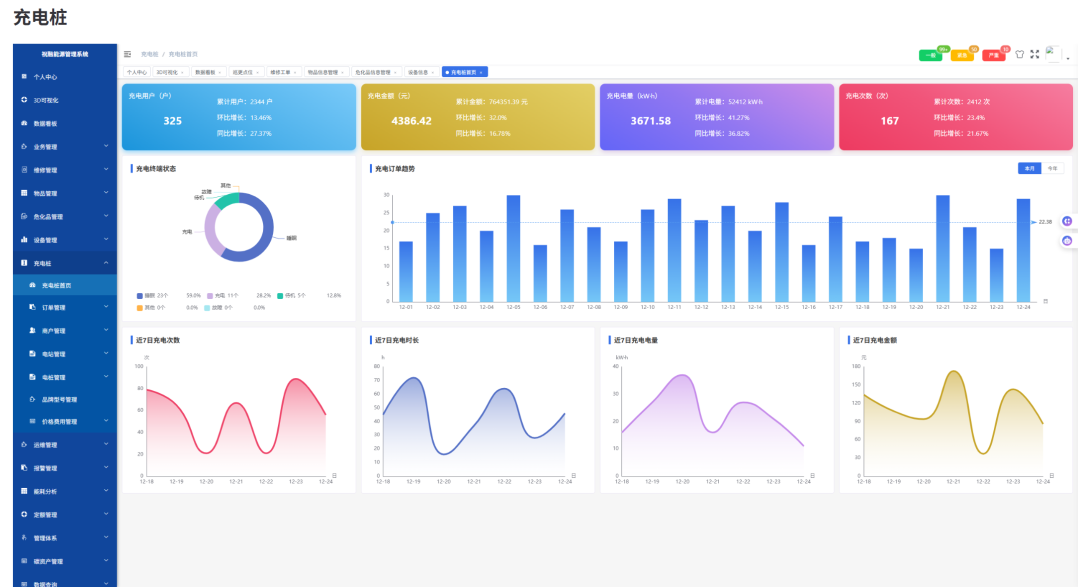Expand 业务管理 with its chevron
This screenshot has width=1080, height=588.
pyautogui.click(x=106, y=146)
